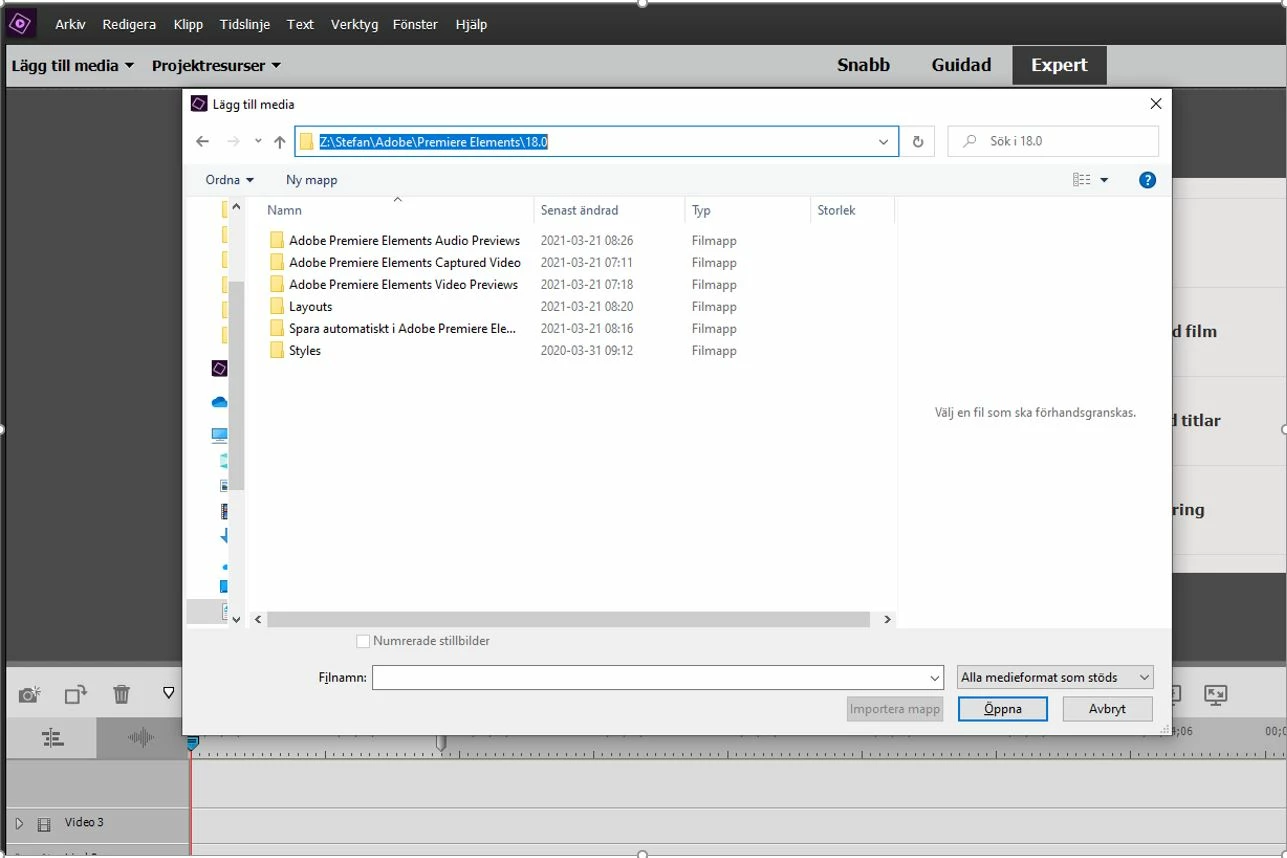Click the Importera mapp button
The height and width of the screenshot is (858, 1287).
895,709
